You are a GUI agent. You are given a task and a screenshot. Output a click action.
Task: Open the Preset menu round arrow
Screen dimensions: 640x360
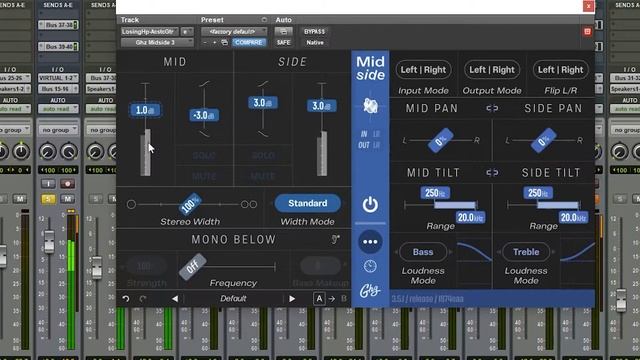pyautogui.click(x=264, y=20)
